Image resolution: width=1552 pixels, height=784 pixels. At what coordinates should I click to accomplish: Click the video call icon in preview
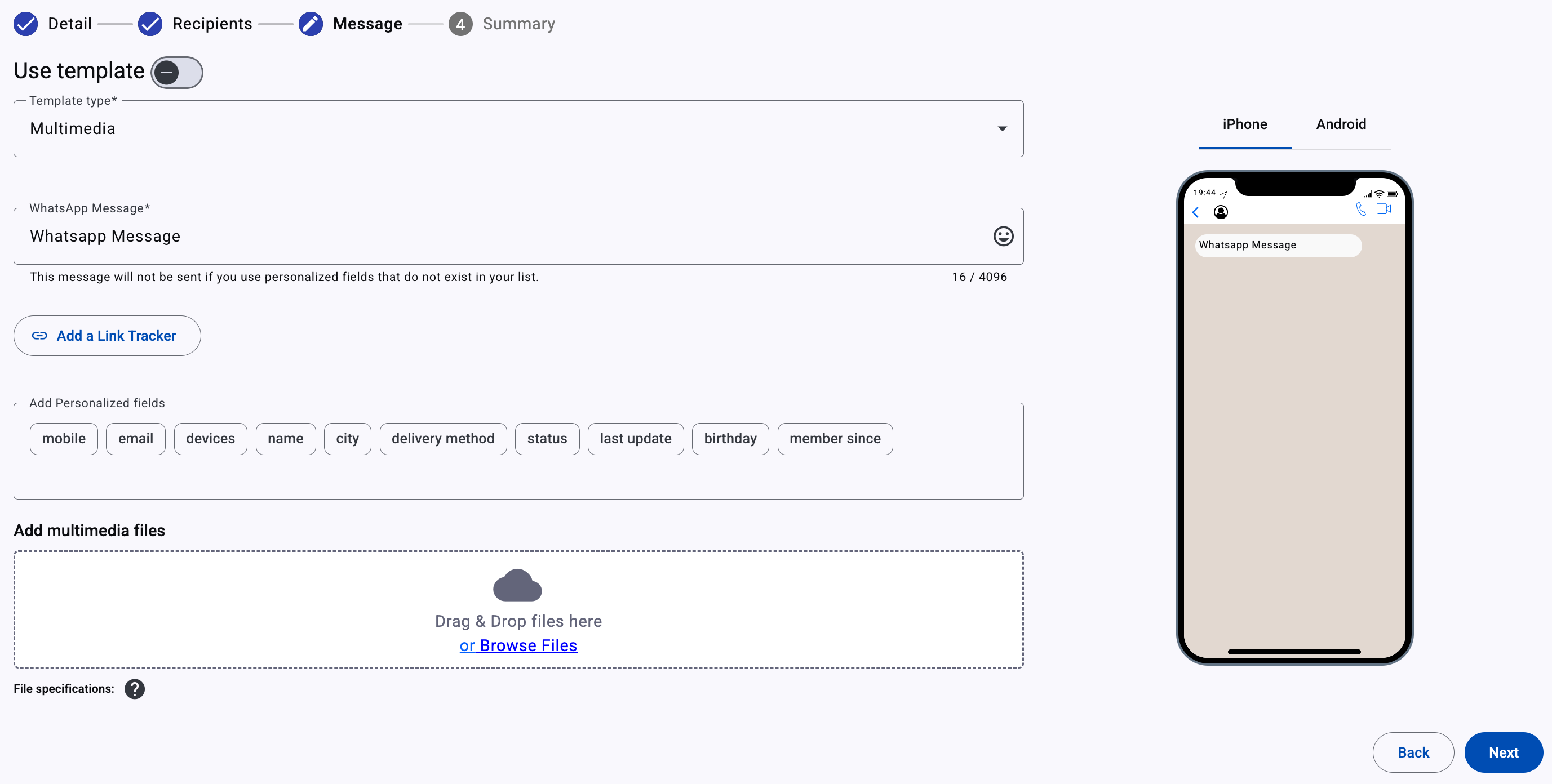click(1384, 209)
